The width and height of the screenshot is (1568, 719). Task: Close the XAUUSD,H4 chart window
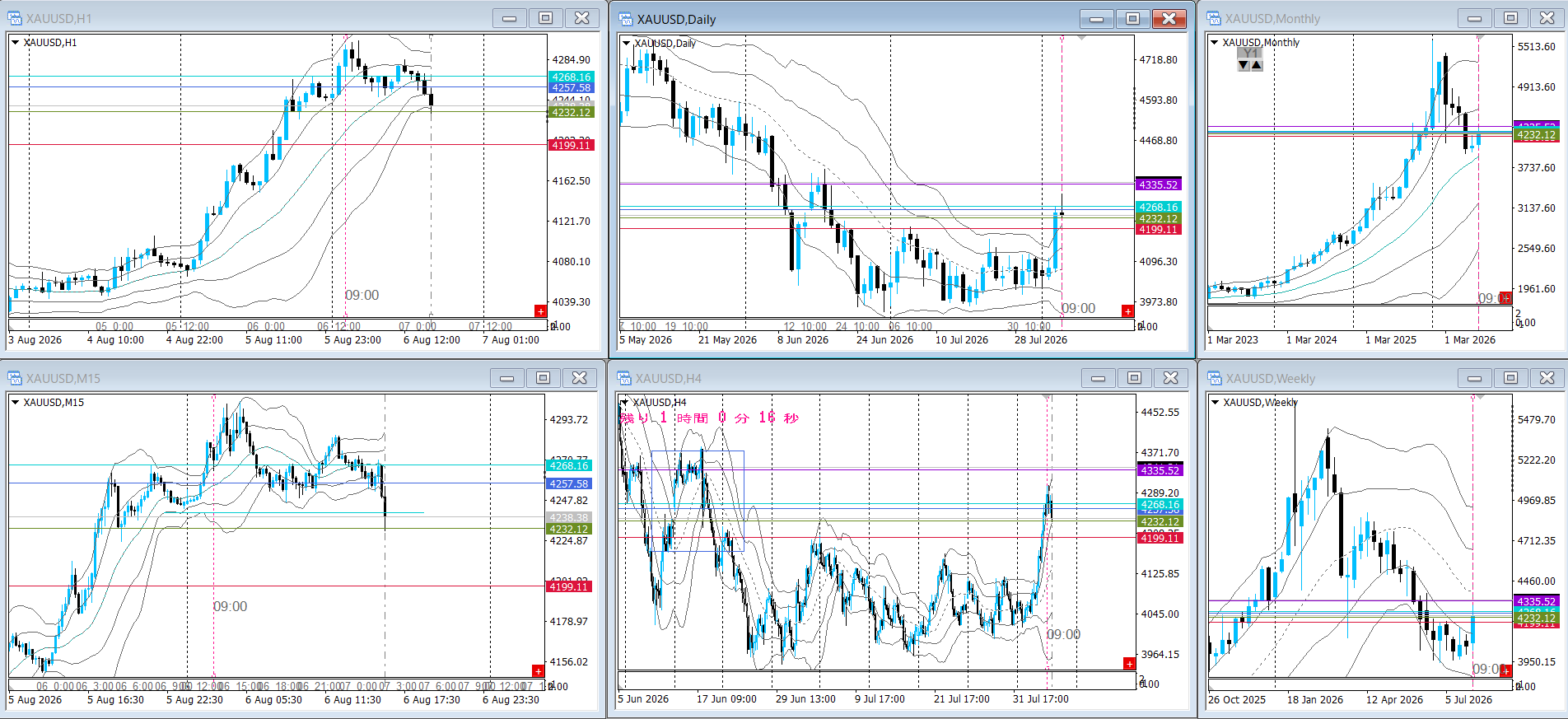(x=1171, y=378)
